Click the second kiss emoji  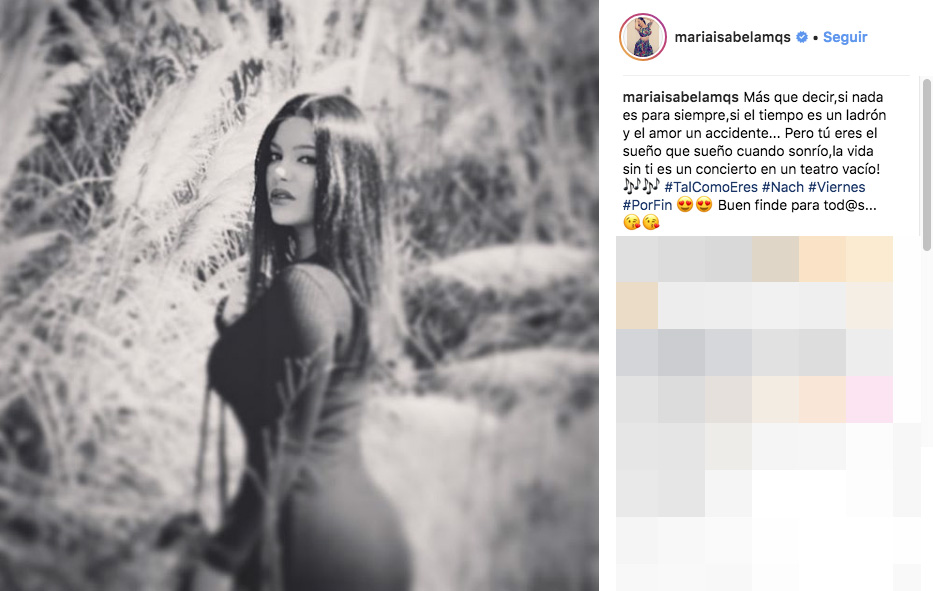tap(650, 223)
